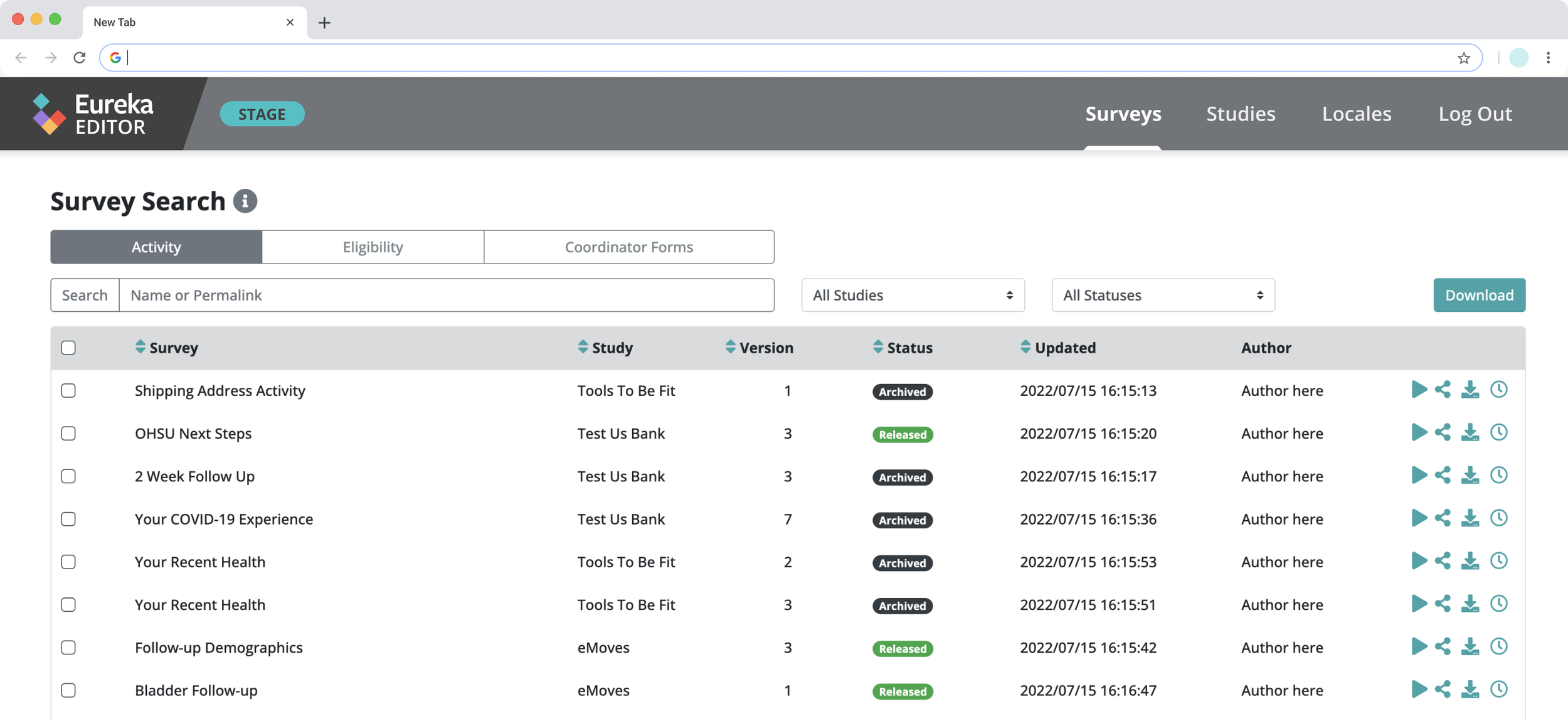Check the OHSU Next Steps row checkbox
Screen dimensions: 1568x721
(68, 434)
